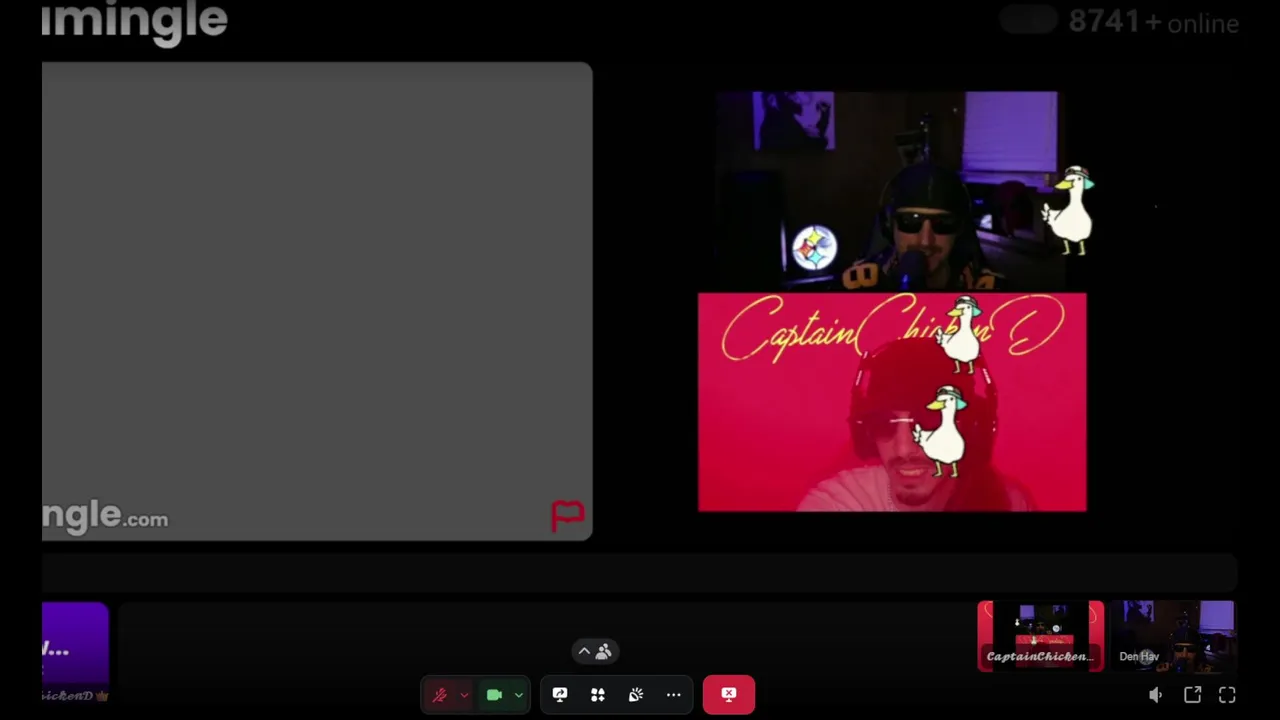Click the share screen icon

coord(560,695)
